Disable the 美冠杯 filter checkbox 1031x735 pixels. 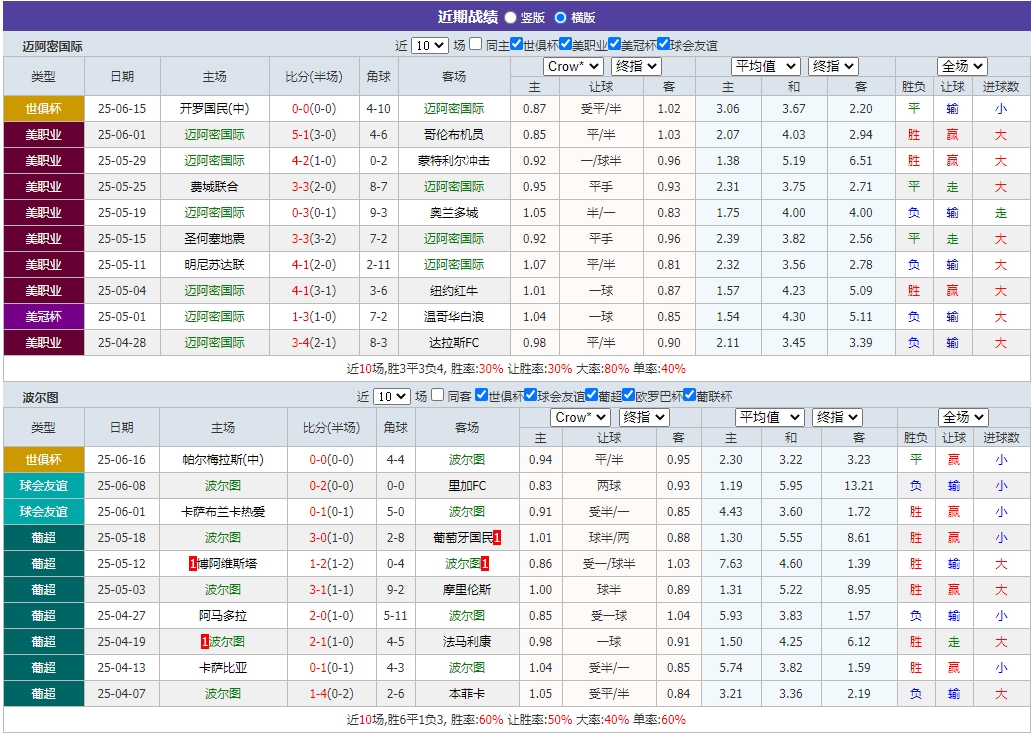[615, 44]
